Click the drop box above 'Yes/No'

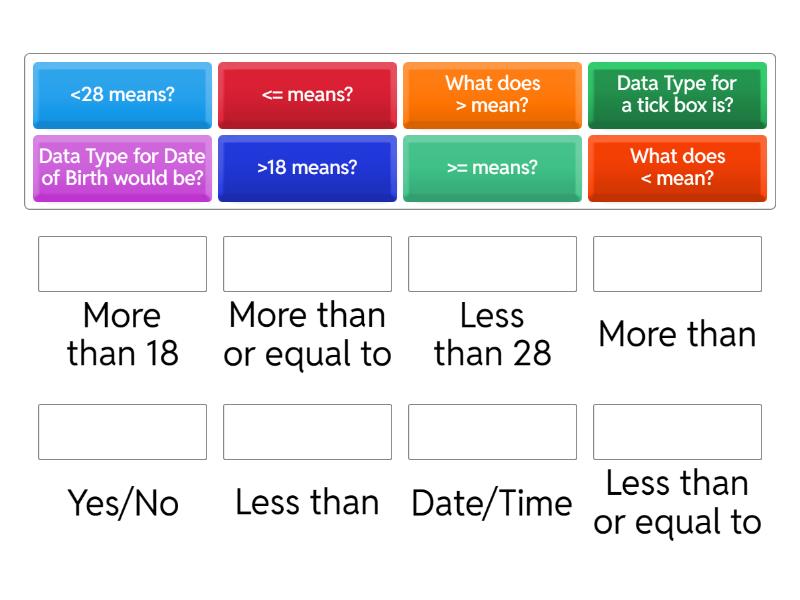(x=122, y=432)
